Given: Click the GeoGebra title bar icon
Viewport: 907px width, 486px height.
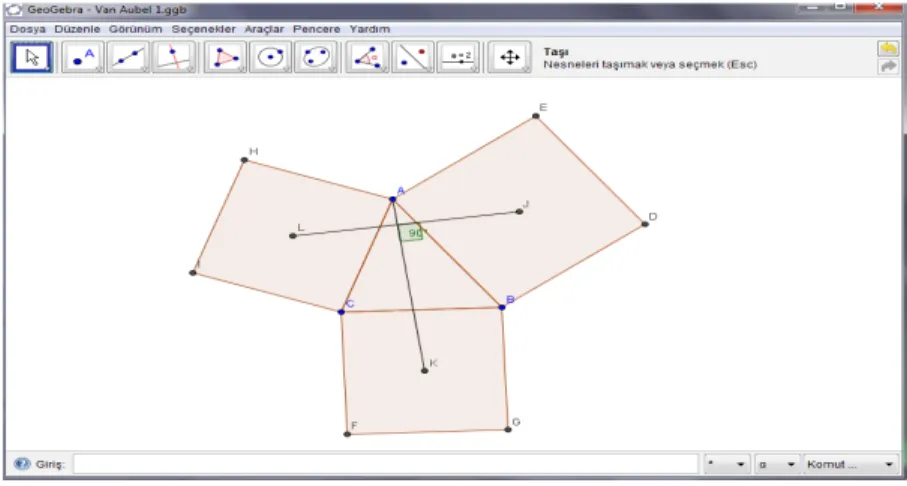Looking at the screenshot, I should pos(16,10).
